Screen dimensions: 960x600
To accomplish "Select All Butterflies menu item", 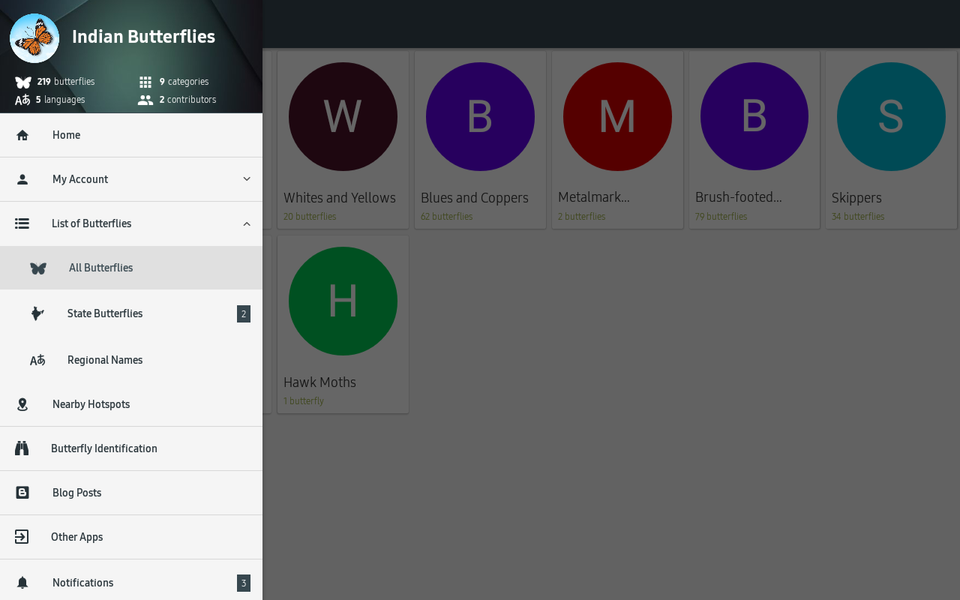I will [101, 268].
